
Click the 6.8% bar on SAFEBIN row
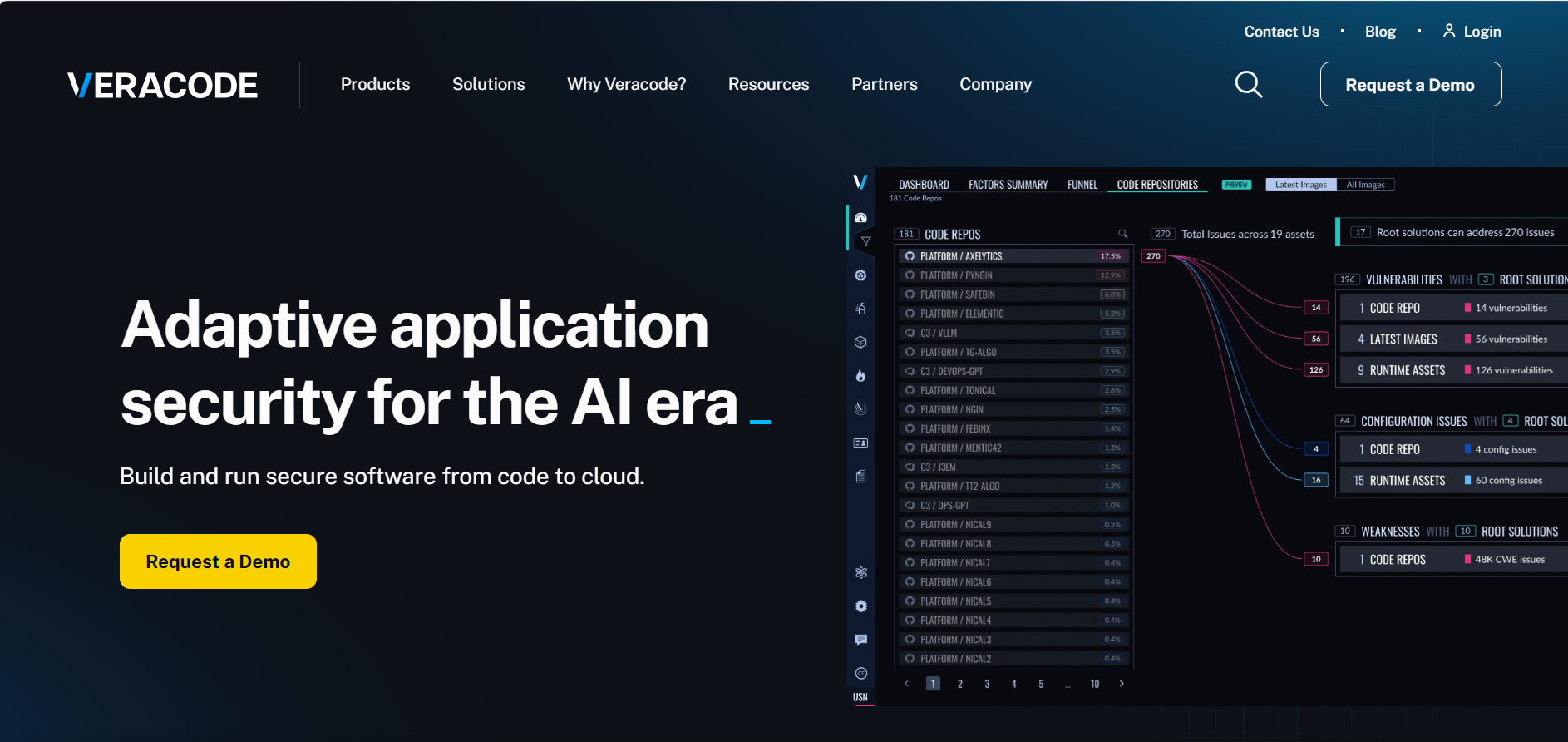(1112, 294)
